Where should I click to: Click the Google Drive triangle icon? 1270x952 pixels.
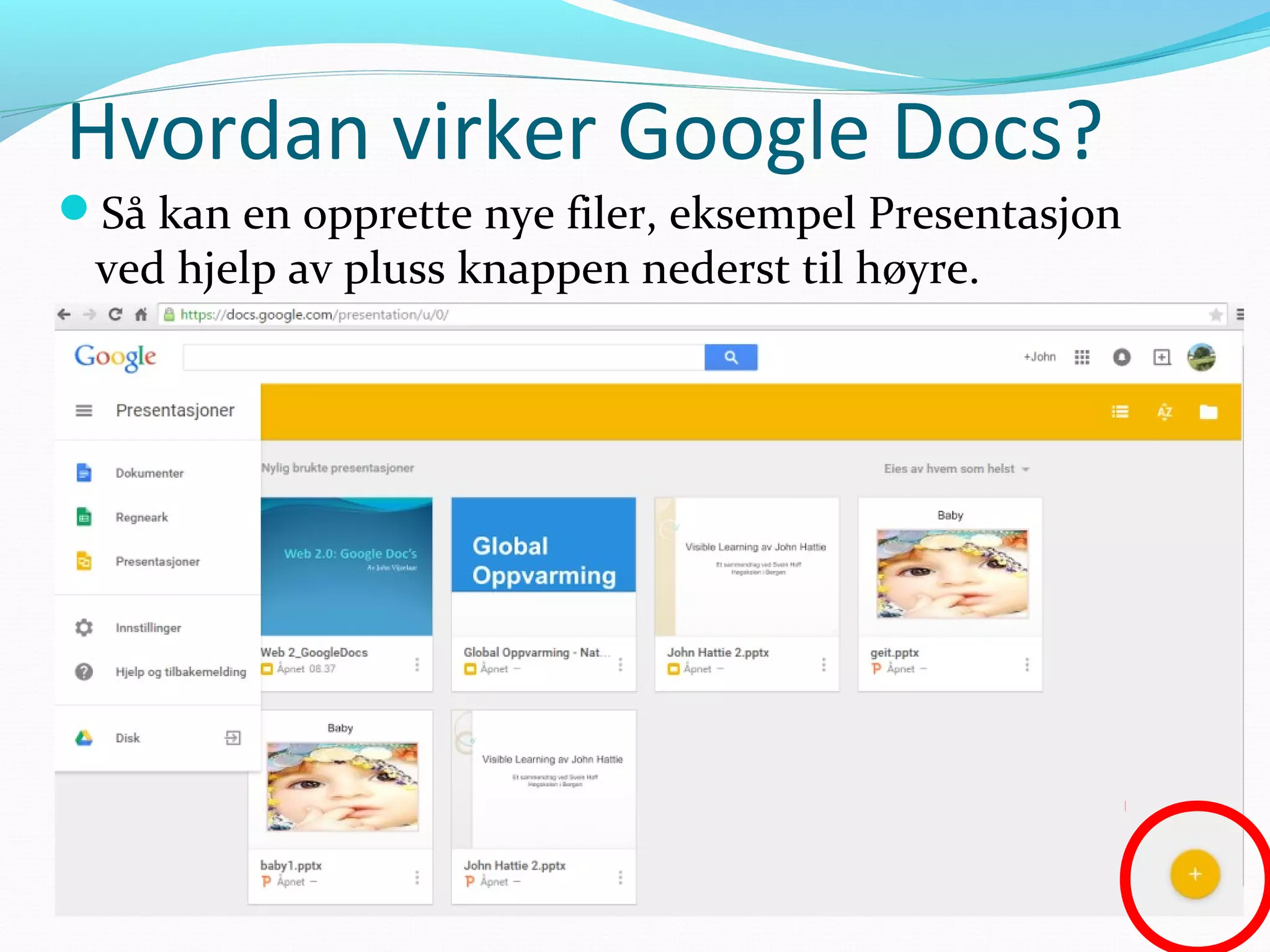(84, 738)
